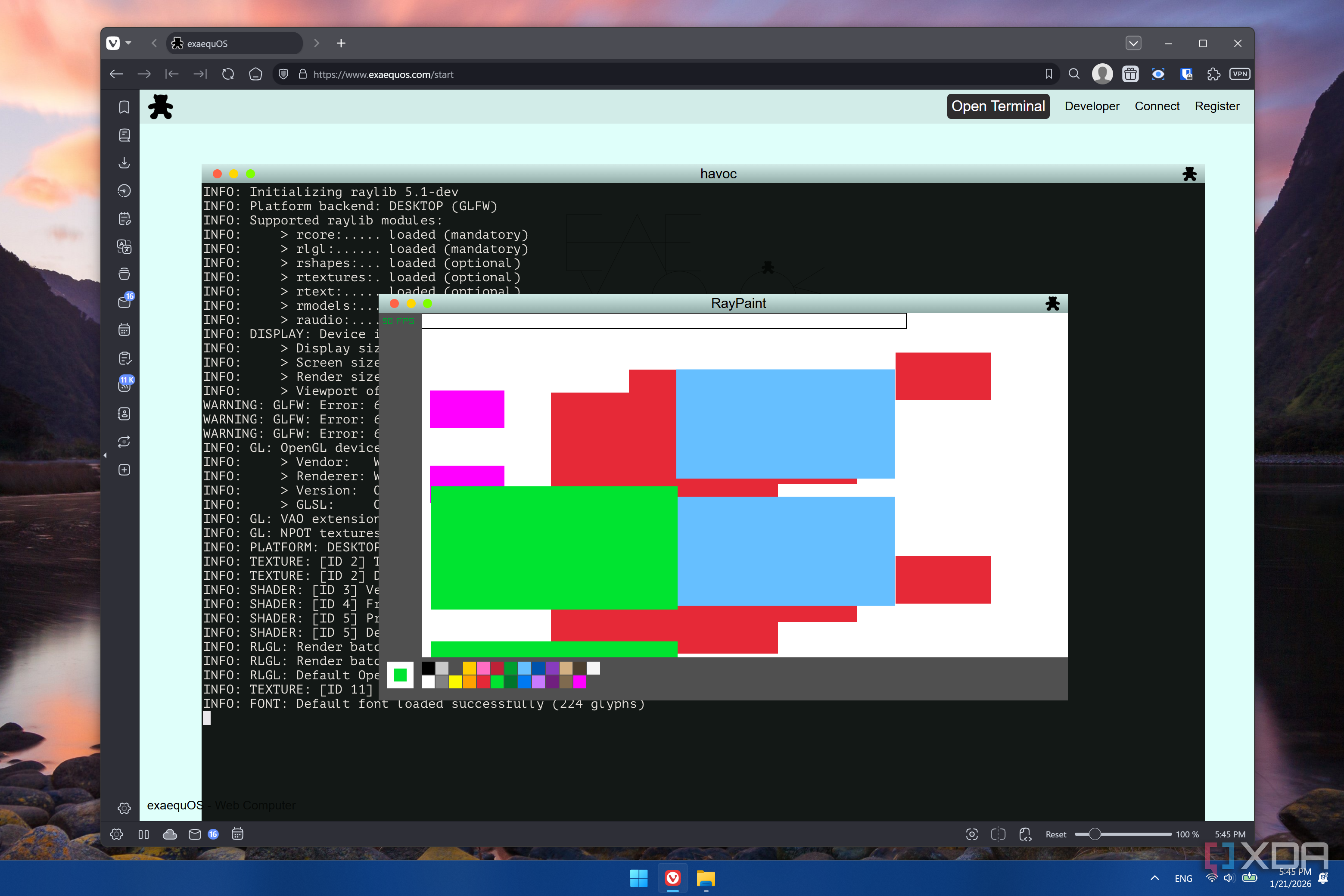This screenshot has width=1344, height=896.
Task: Show hidden system tray icons chevron
Action: click(1155, 878)
